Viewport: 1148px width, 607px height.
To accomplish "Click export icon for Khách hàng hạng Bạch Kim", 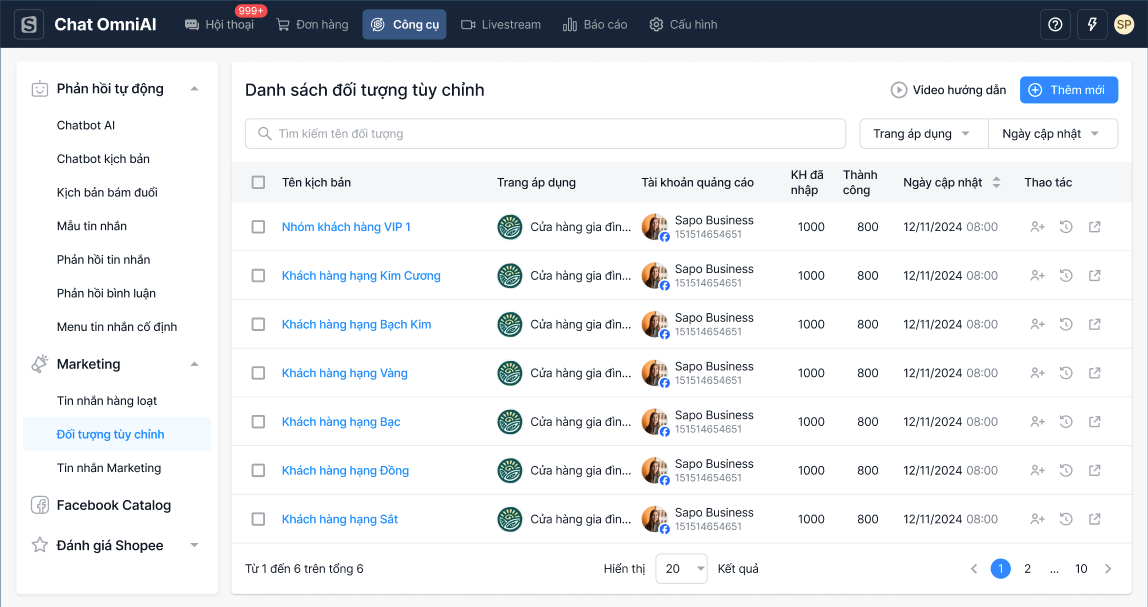I will point(1095,324).
